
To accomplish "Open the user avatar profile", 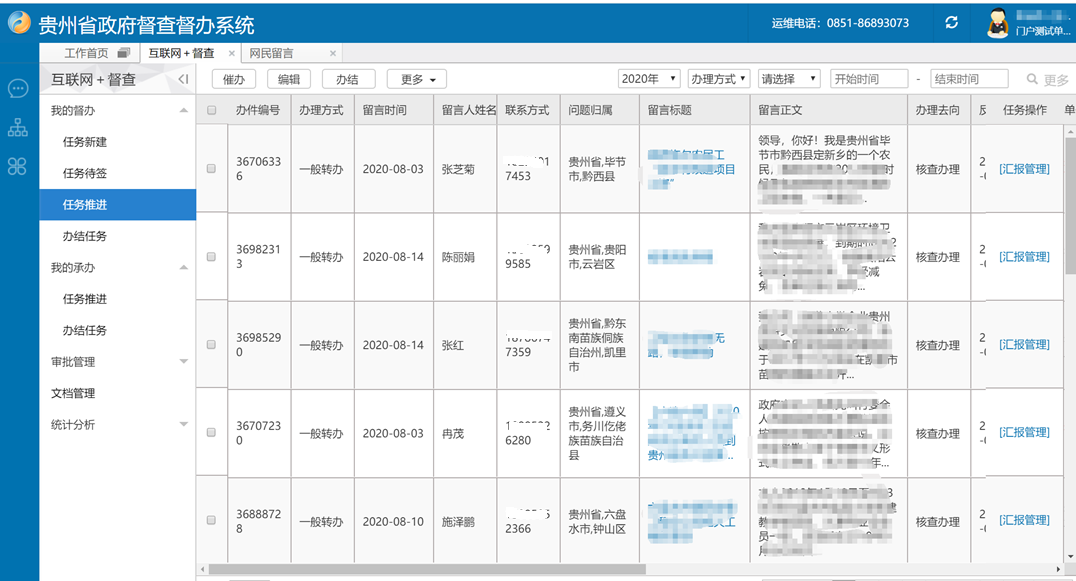I will coord(997,23).
